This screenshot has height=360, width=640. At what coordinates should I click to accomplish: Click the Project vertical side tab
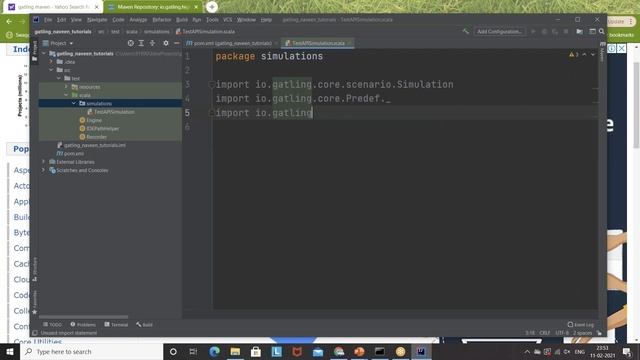pos(35,51)
